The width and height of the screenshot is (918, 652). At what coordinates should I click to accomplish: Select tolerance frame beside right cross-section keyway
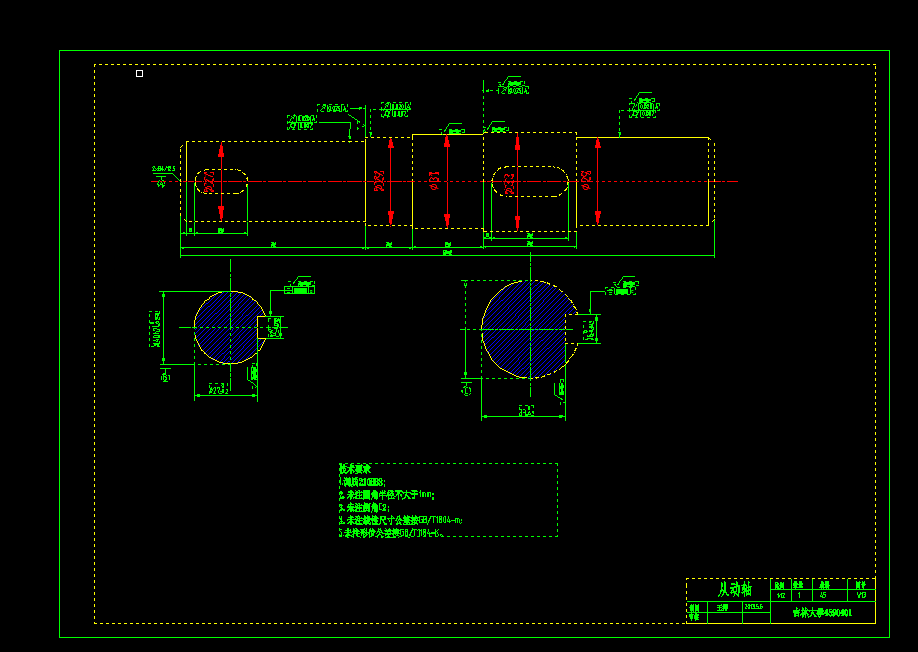point(621,290)
